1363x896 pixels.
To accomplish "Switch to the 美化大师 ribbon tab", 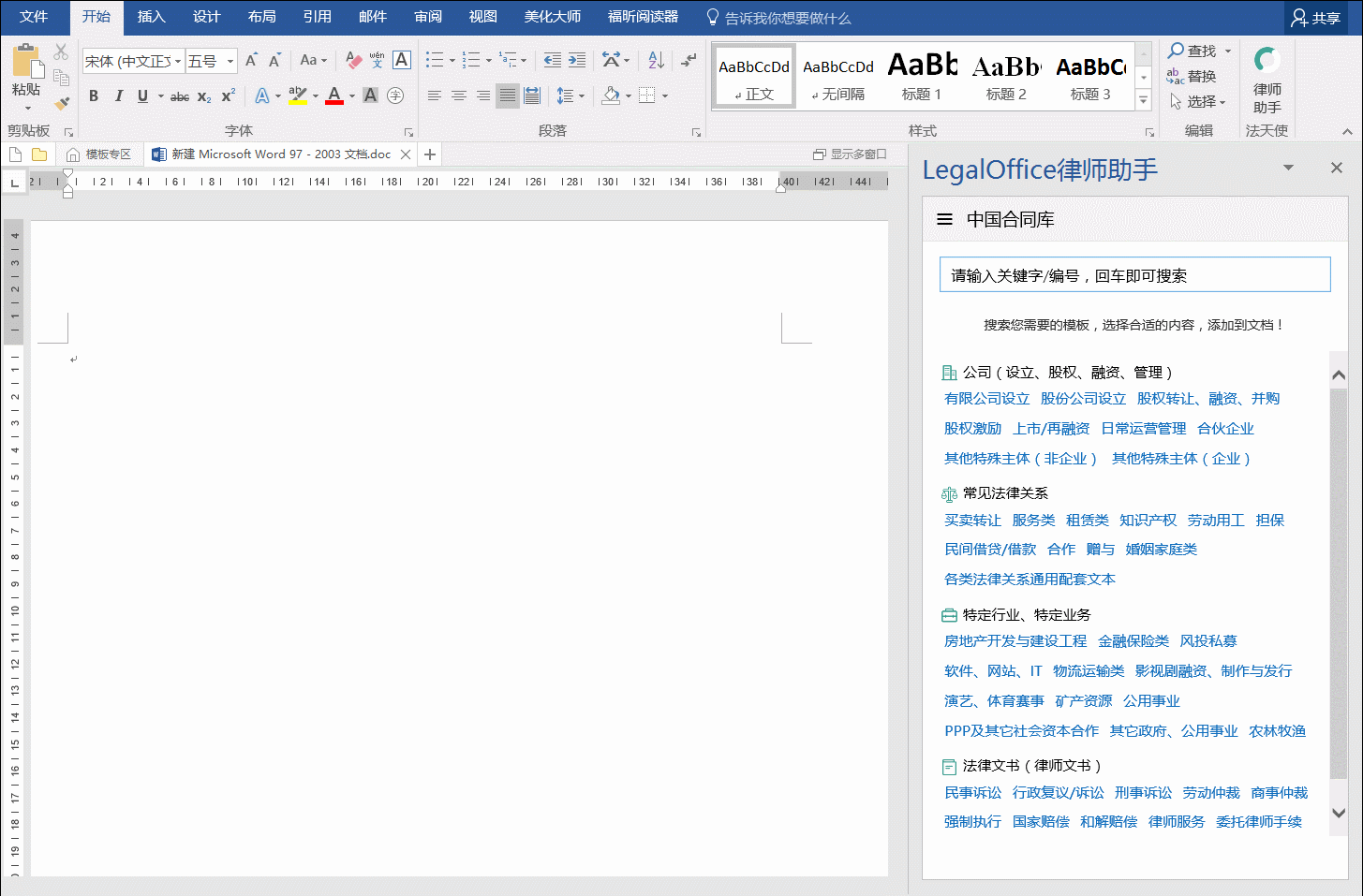I will click(x=552, y=17).
